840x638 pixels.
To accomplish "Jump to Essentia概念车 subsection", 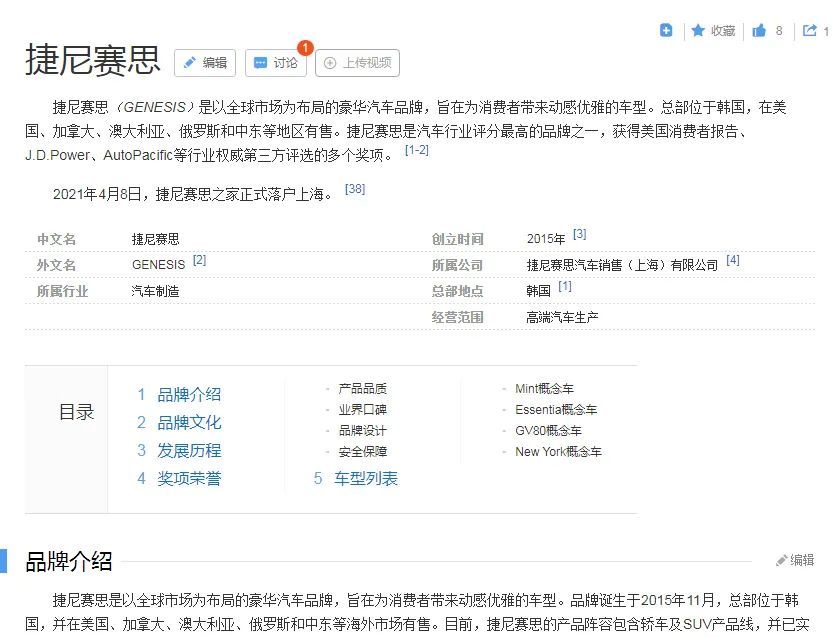I will (556, 410).
